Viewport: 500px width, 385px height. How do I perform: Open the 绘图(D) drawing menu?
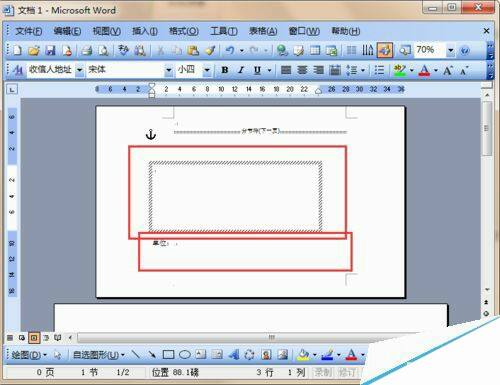[29, 355]
